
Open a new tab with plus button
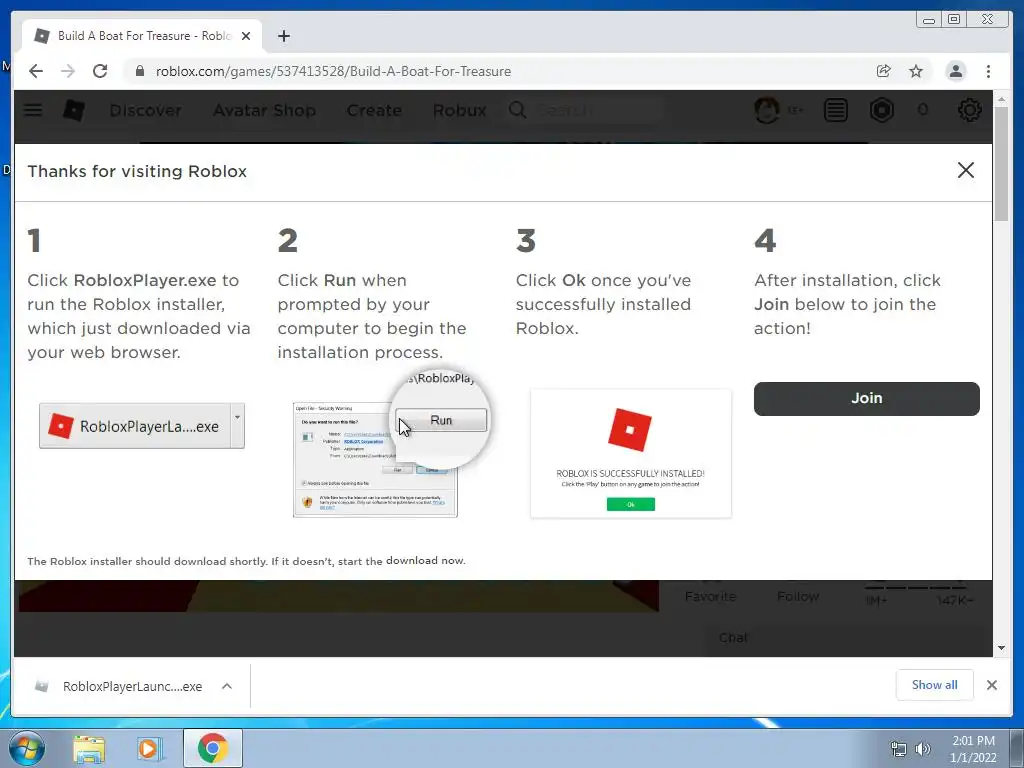(x=283, y=36)
